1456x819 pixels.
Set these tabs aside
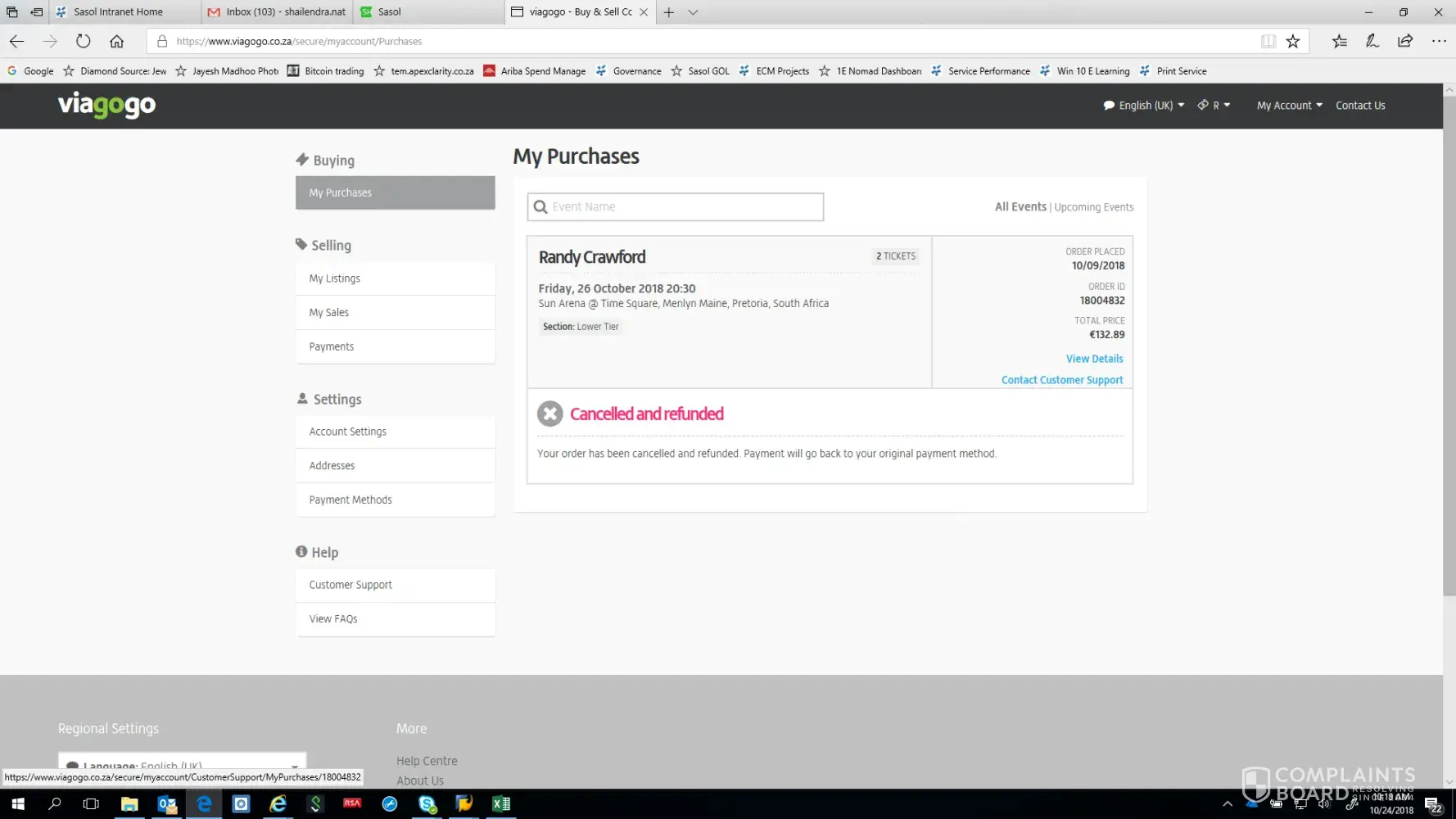(x=37, y=12)
